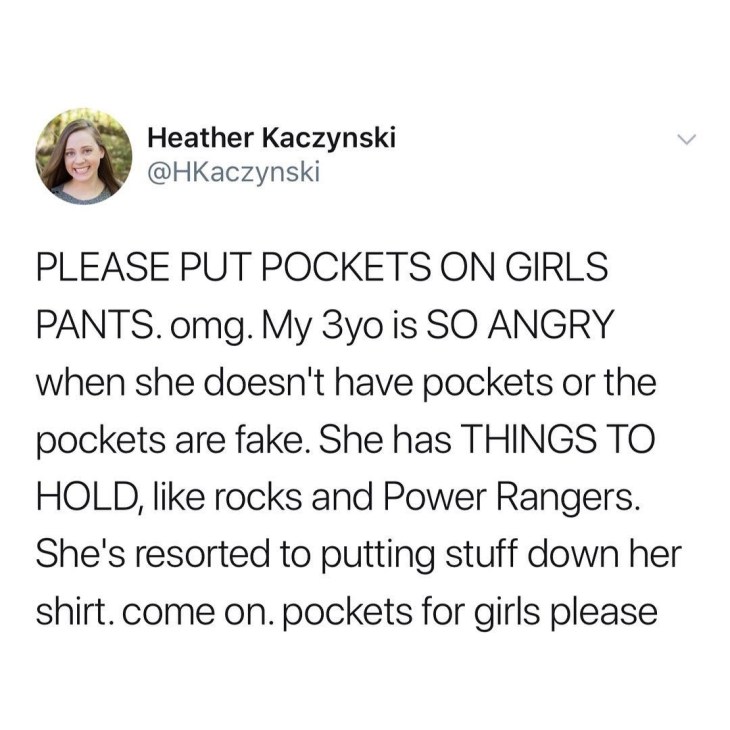Click 'when she doesn't have' text
This screenshot has height=730, width=730.
[x=225, y=382]
